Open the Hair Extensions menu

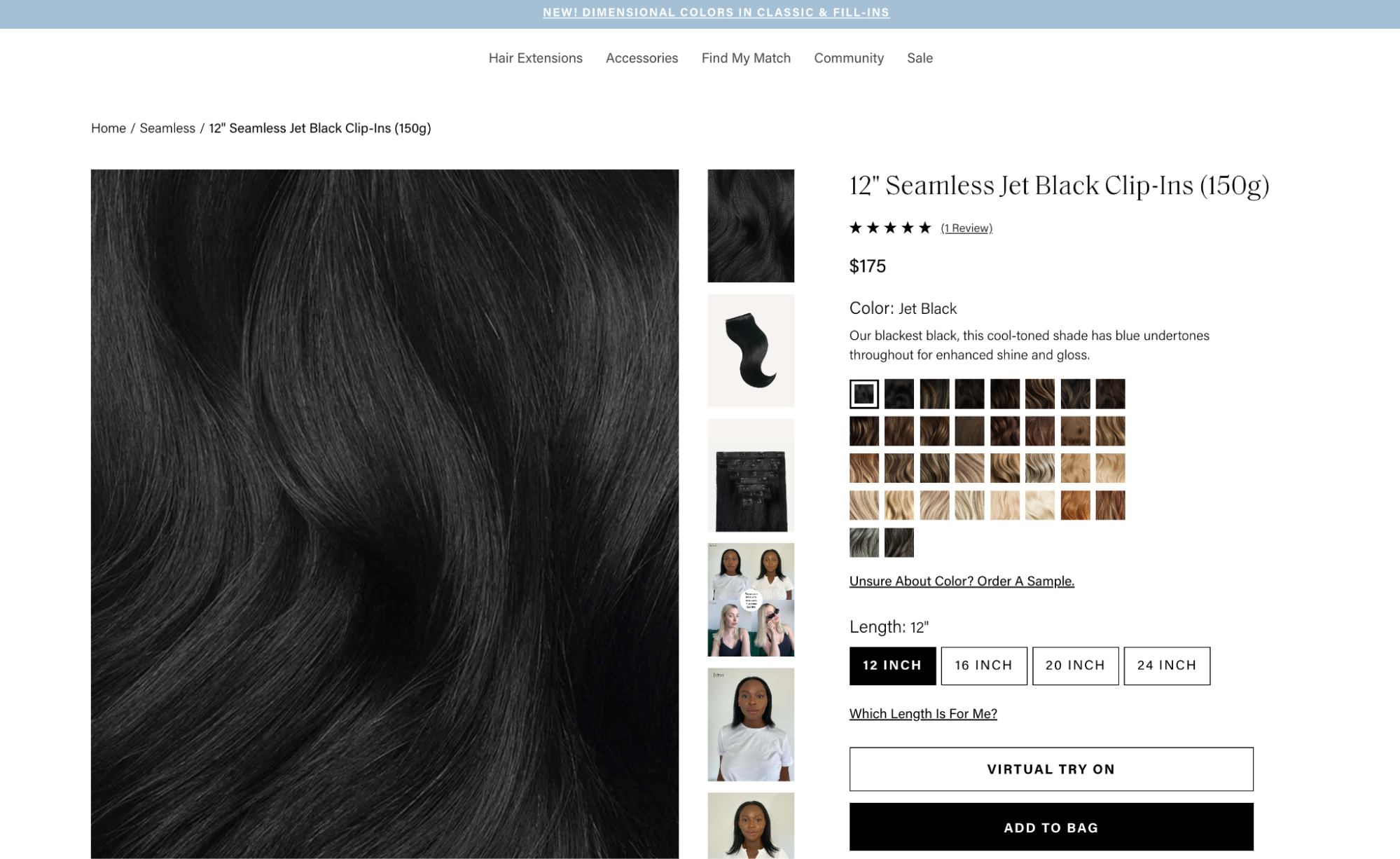pyautogui.click(x=535, y=57)
